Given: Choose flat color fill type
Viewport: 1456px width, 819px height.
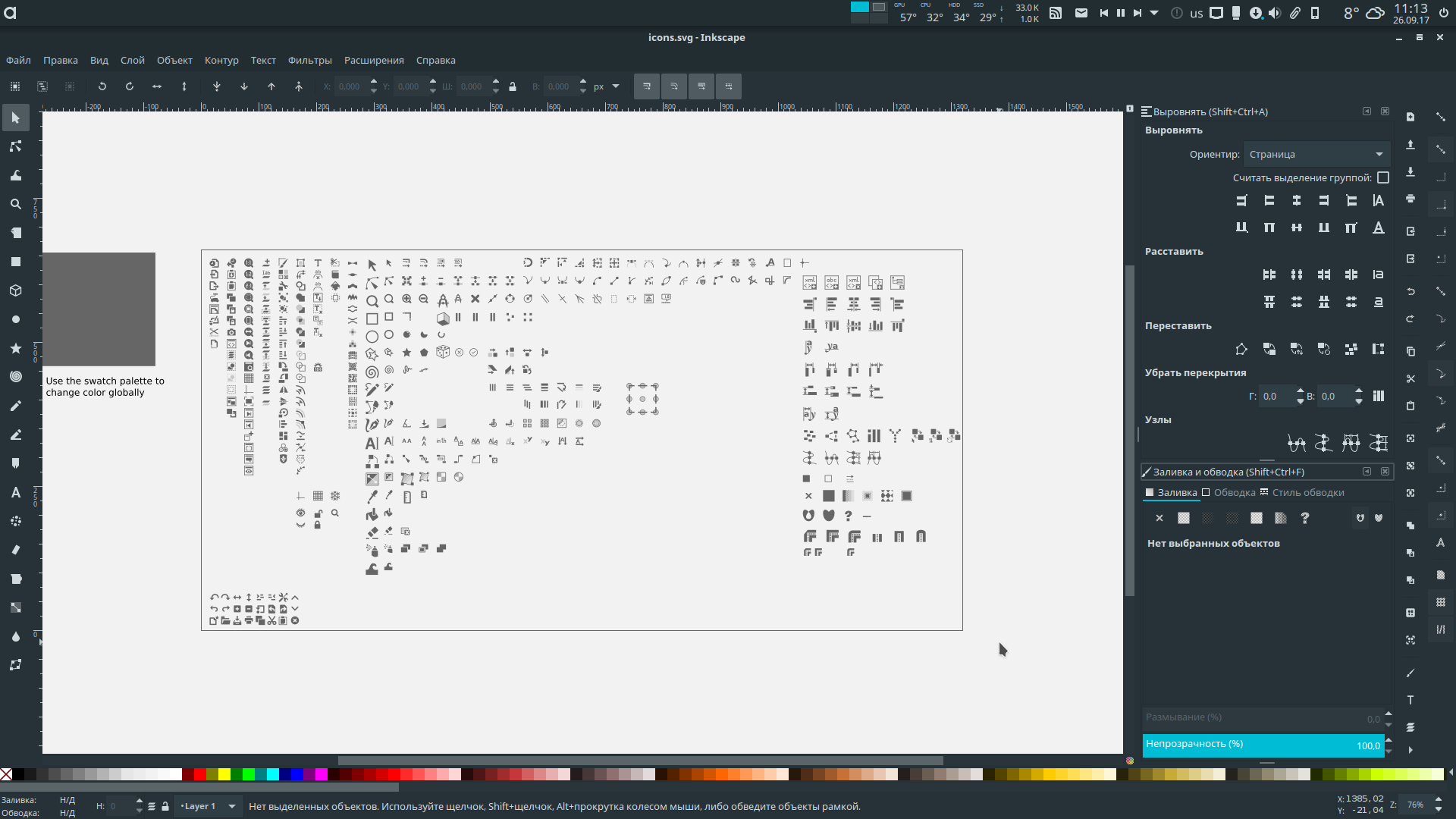Looking at the screenshot, I should click(x=1183, y=518).
